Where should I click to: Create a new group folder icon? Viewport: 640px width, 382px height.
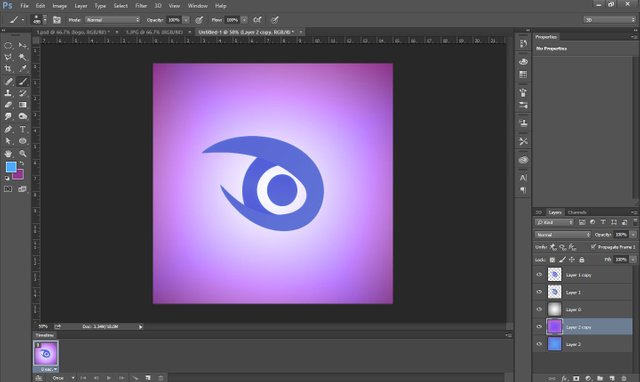[x=600, y=378]
